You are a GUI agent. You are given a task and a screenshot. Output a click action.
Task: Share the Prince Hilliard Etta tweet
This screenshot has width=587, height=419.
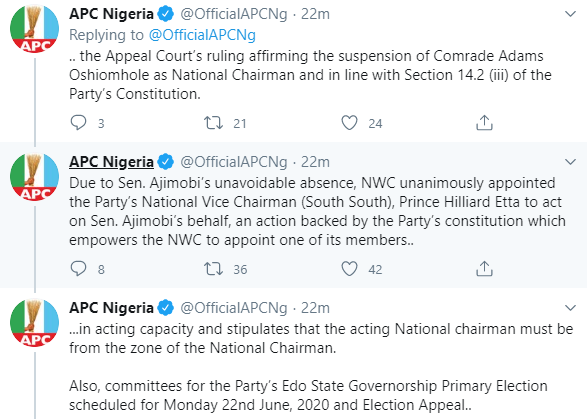pos(484,268)
